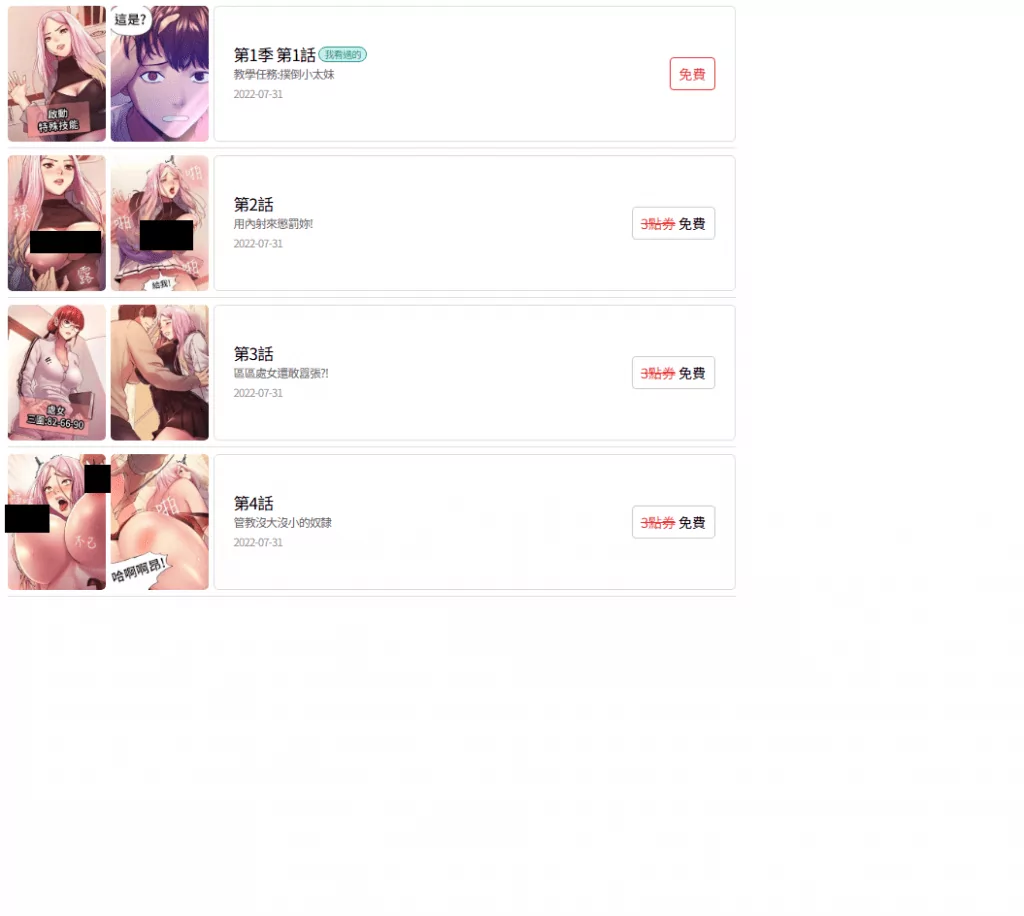Open the 第4話 episode title
1024x916 pixels.
point(253,503)
